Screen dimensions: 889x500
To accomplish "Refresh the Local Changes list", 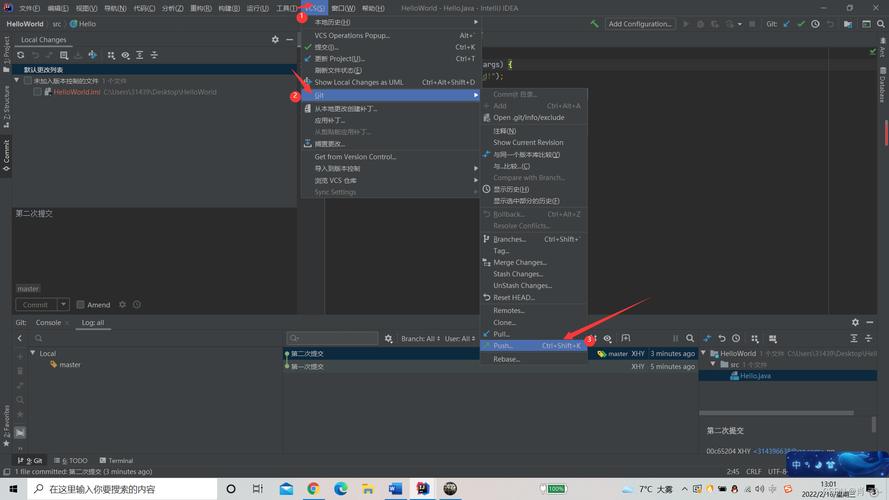I will pos(21,55).
